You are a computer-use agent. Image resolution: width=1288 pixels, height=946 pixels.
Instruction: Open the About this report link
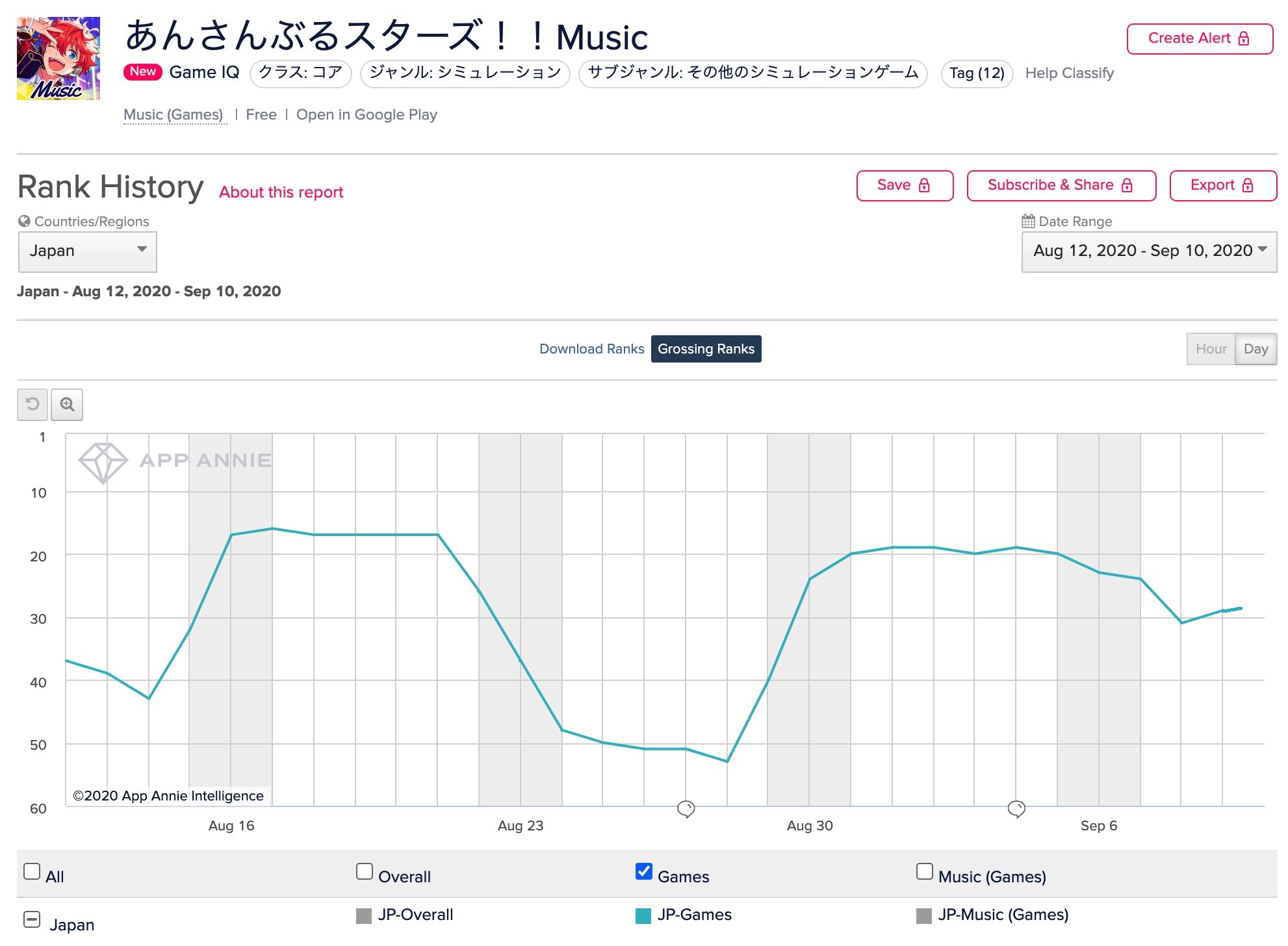coord(281,192)
